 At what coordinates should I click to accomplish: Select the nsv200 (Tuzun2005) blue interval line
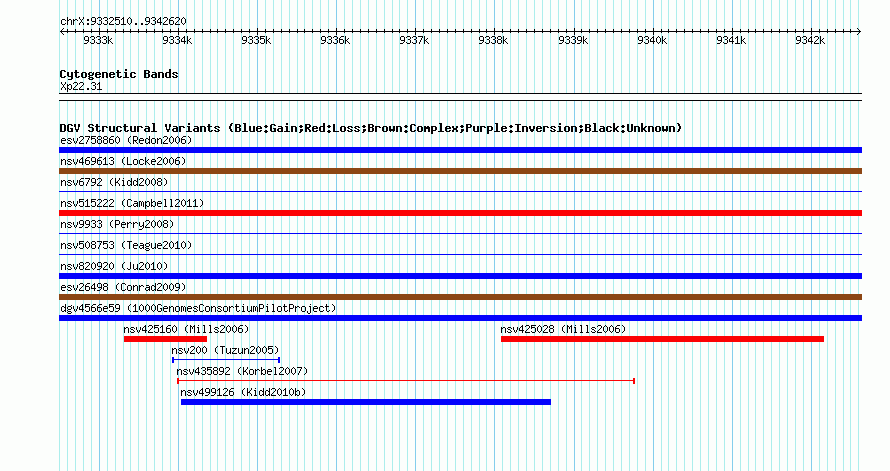[226, 360]
